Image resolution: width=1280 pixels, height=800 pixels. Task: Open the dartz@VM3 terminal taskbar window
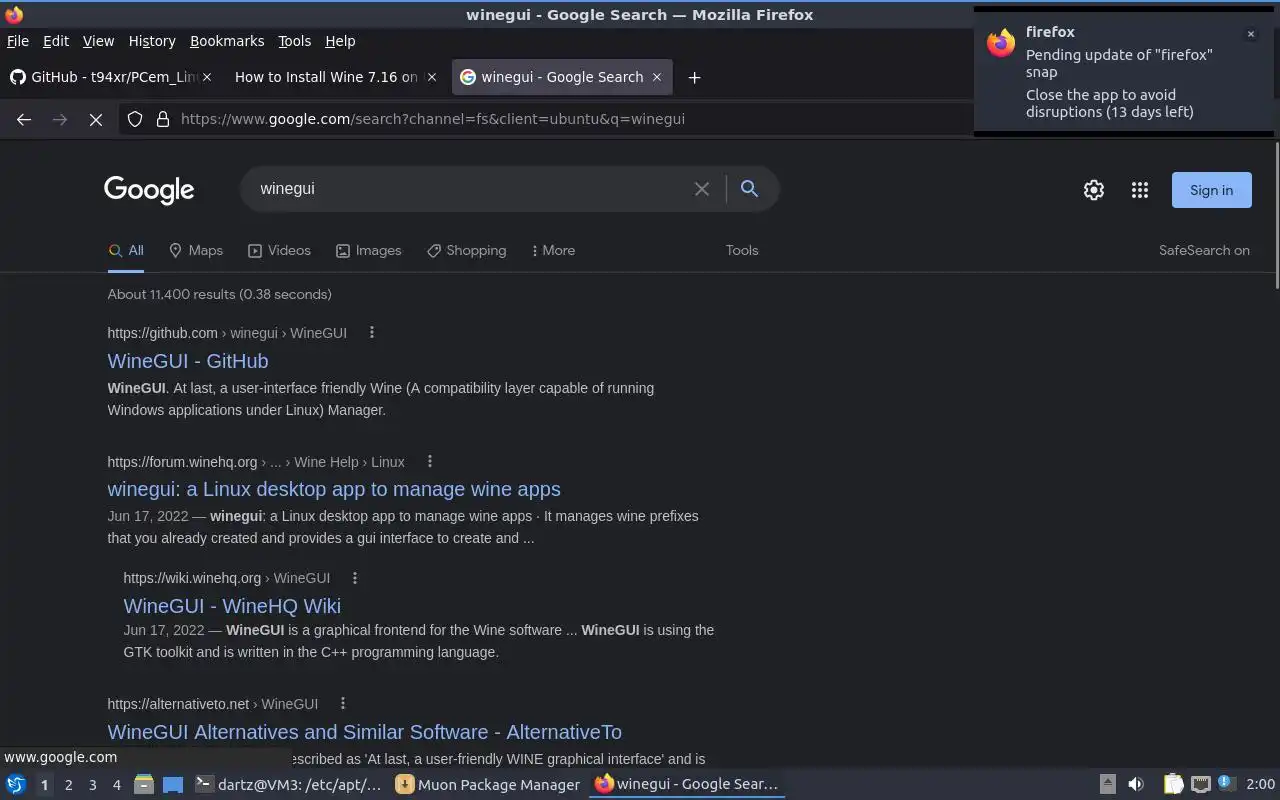(288, 784)
